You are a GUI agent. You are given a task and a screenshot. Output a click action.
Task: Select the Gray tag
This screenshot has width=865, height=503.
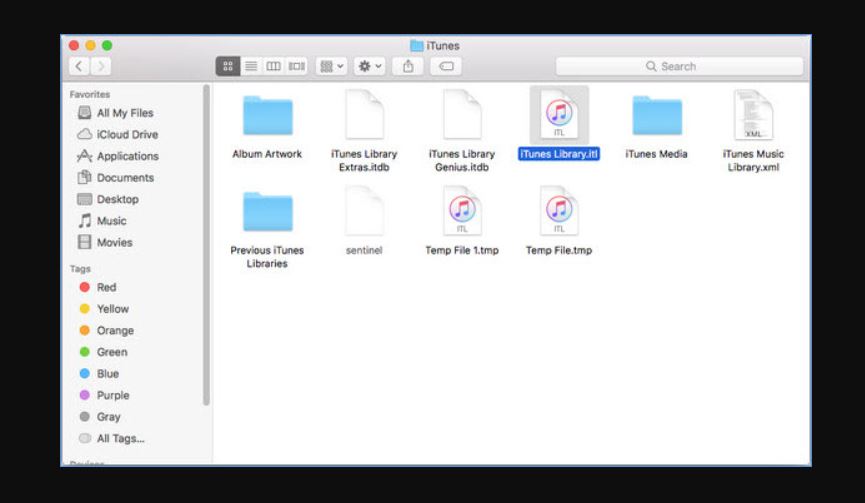tap(99, 416)
